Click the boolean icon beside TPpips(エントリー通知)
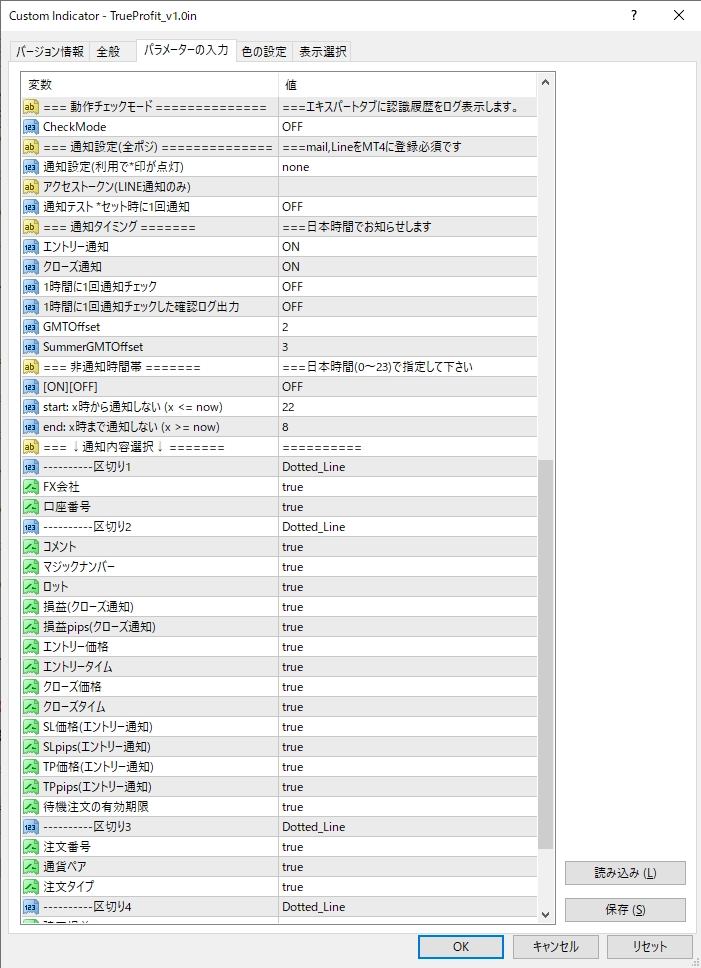Screen dimensions: 701x968 pos(31,787)
